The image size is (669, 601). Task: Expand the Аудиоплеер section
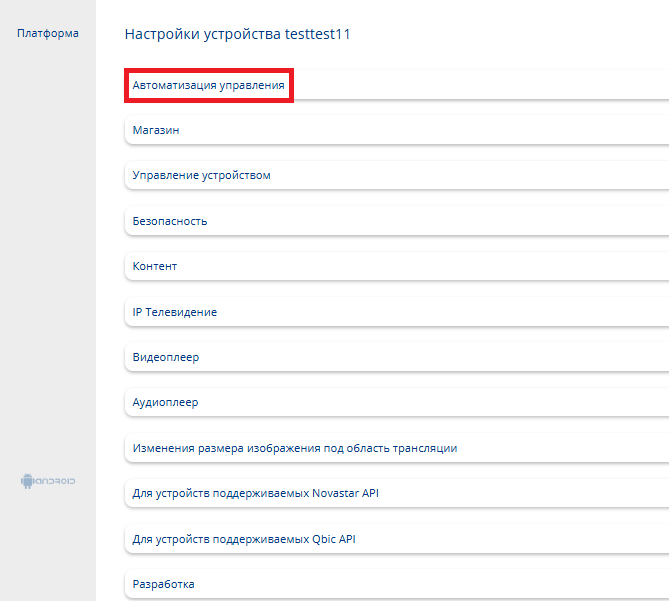tap(165, 402)
